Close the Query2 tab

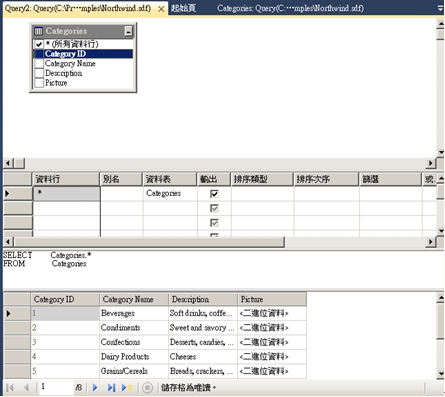click(161, 9)
